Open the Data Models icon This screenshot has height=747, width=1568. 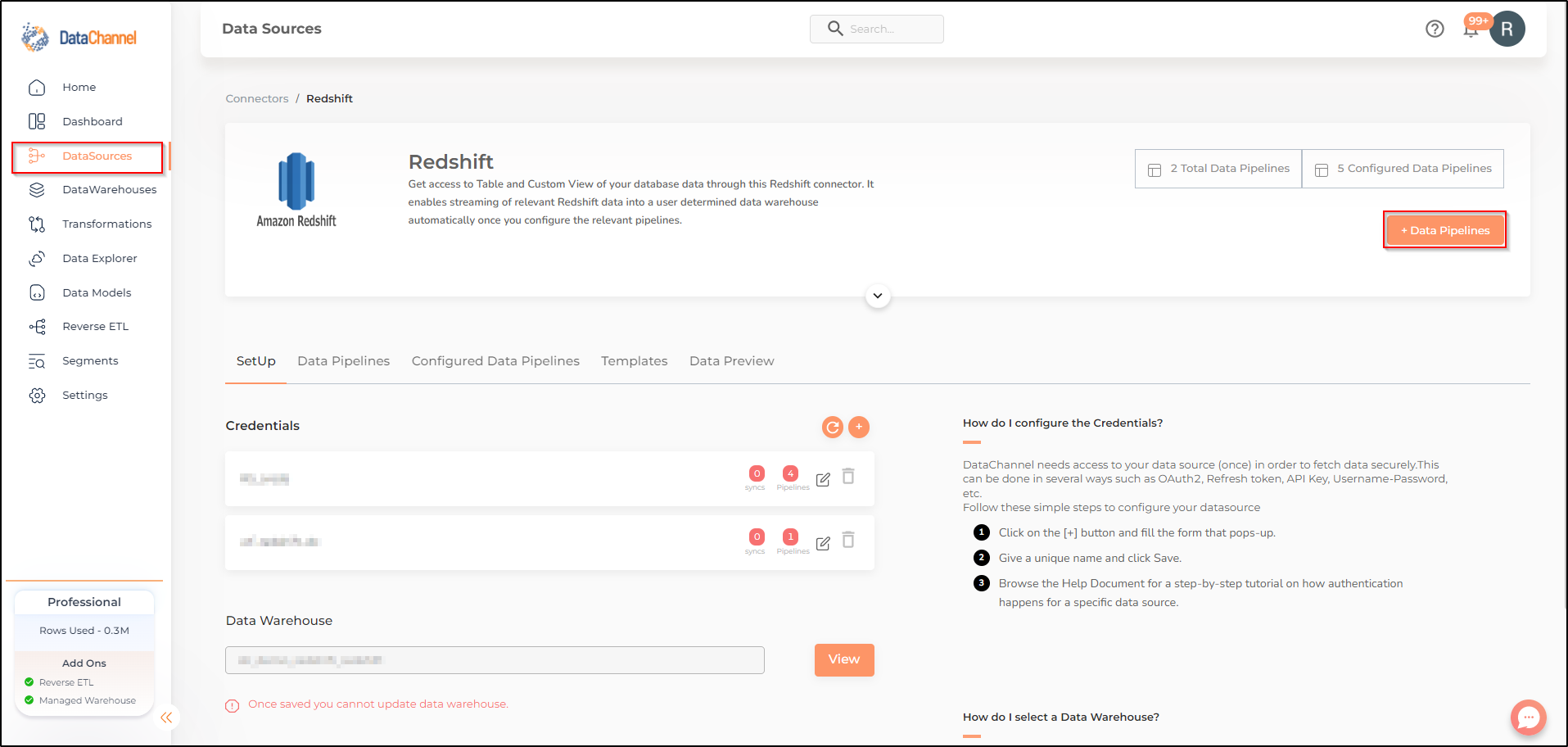[37, 292]
